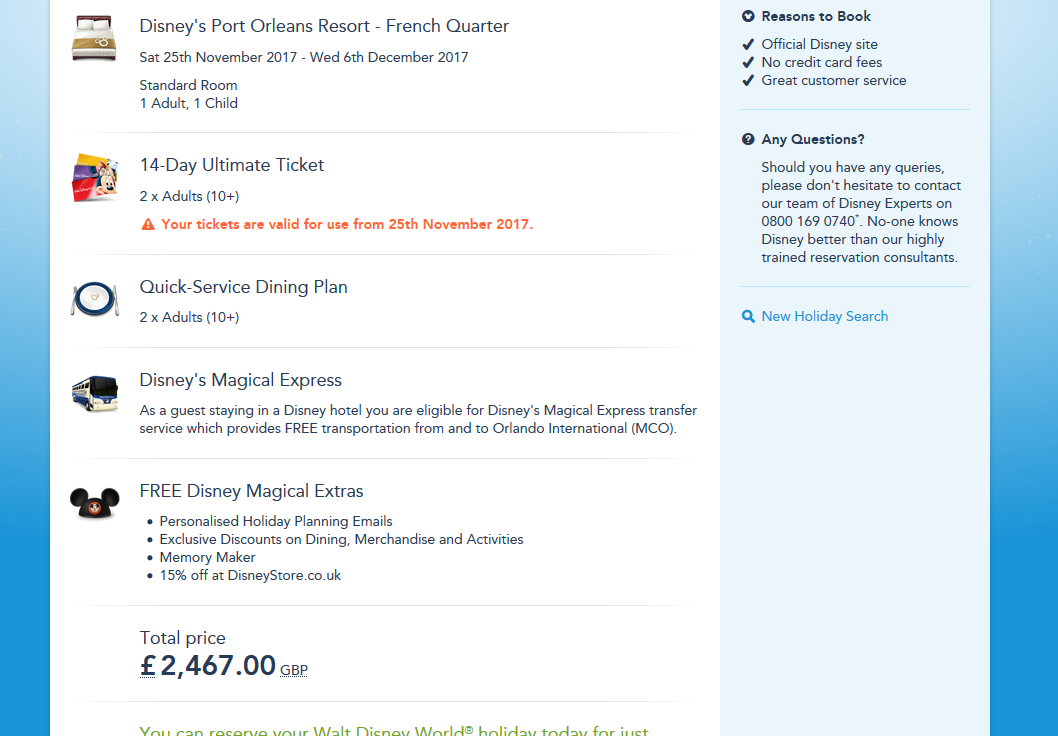Image resolution: width=1058 pixels, height=736 pixels.
Task: Click the New Holiday Search magnifier icon
Action: [748, 316]
